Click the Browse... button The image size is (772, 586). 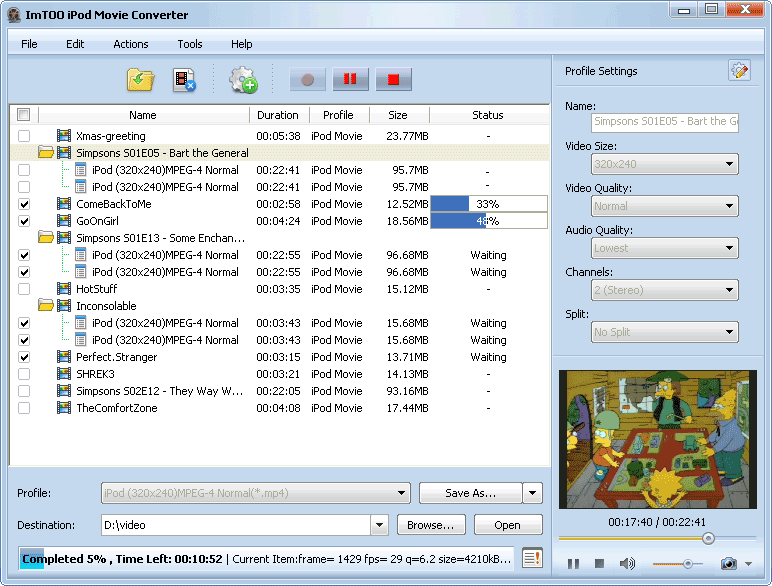(x=431, y=525)
